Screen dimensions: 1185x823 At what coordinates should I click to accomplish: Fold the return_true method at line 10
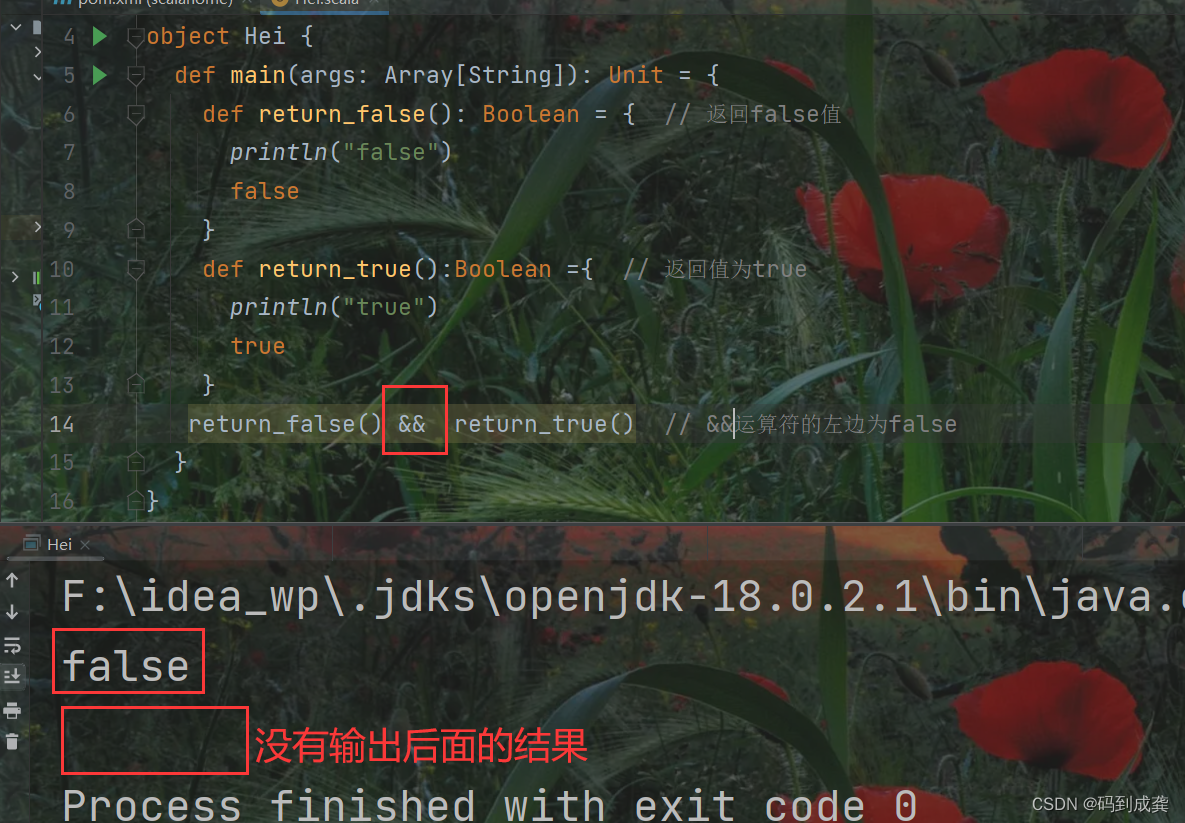[136, 269]
